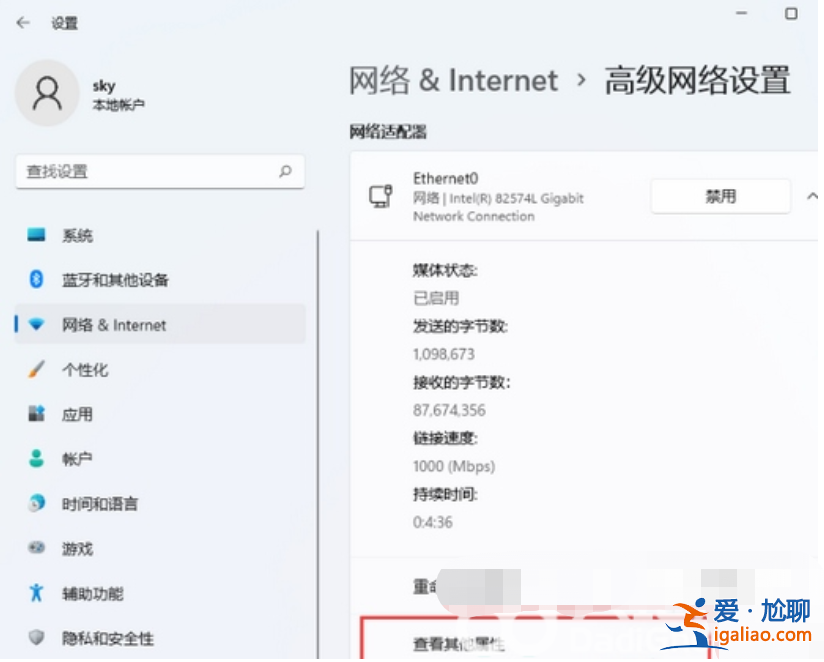Click inside the 查找设置 search box
824x662 pixels.
160,171
